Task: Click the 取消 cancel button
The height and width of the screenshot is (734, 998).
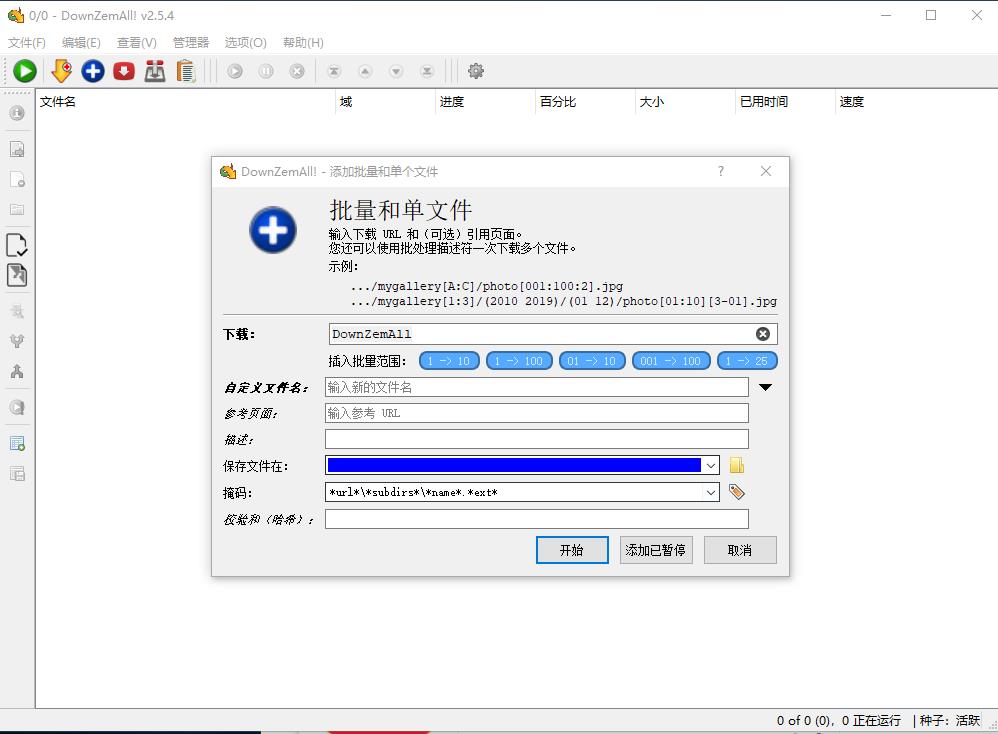Action: [740, 550]
